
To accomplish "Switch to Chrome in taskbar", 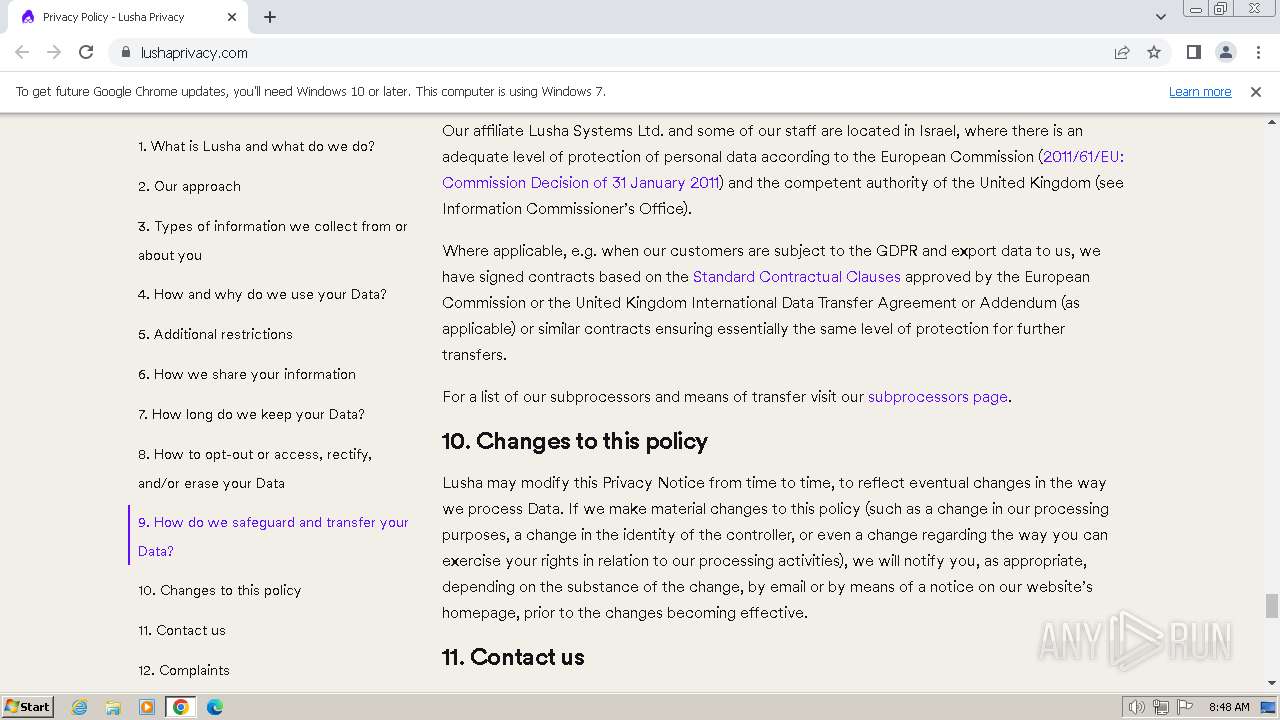I will coord(181,707).
